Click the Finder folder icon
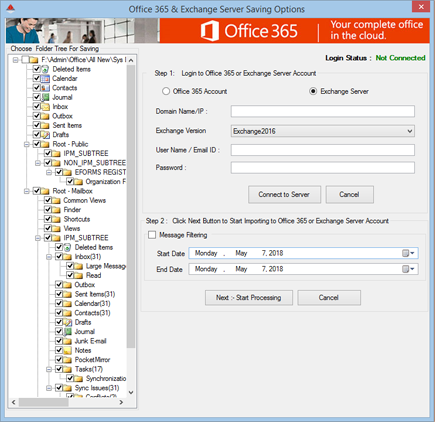The image size is (435, 422). [57, 210]
